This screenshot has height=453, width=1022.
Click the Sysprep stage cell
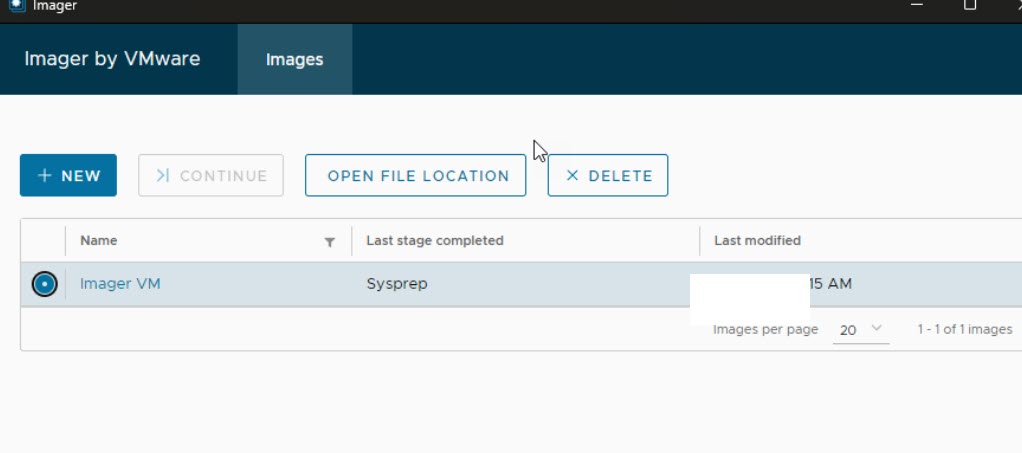click(397, 284)
